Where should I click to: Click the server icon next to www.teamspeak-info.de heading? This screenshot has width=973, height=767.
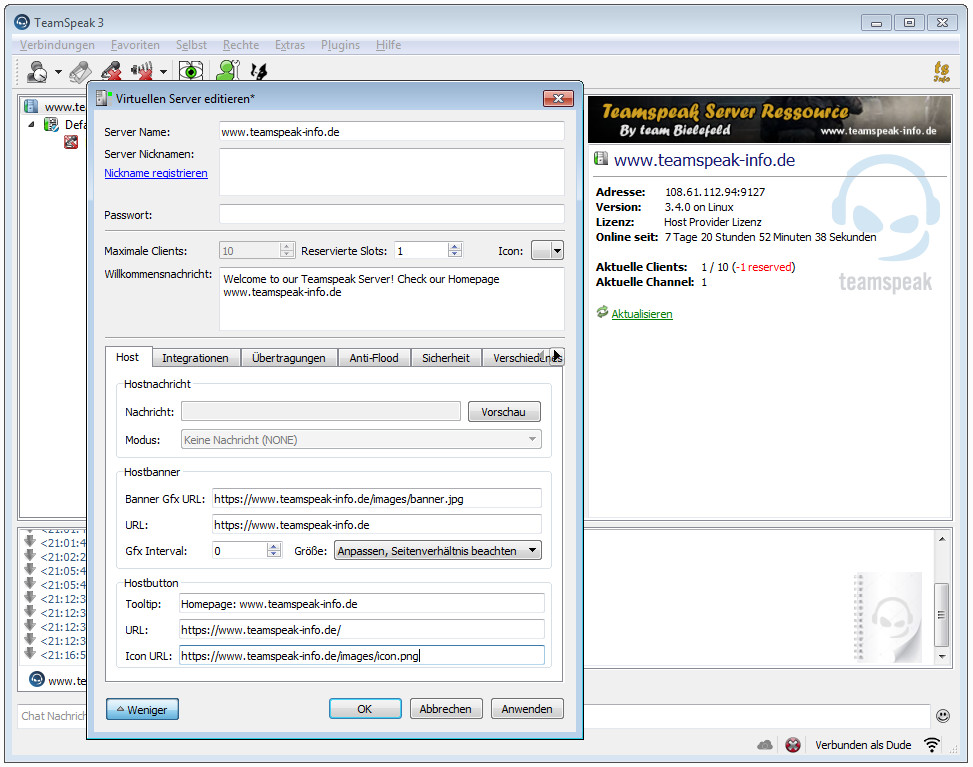click(601, 159)
